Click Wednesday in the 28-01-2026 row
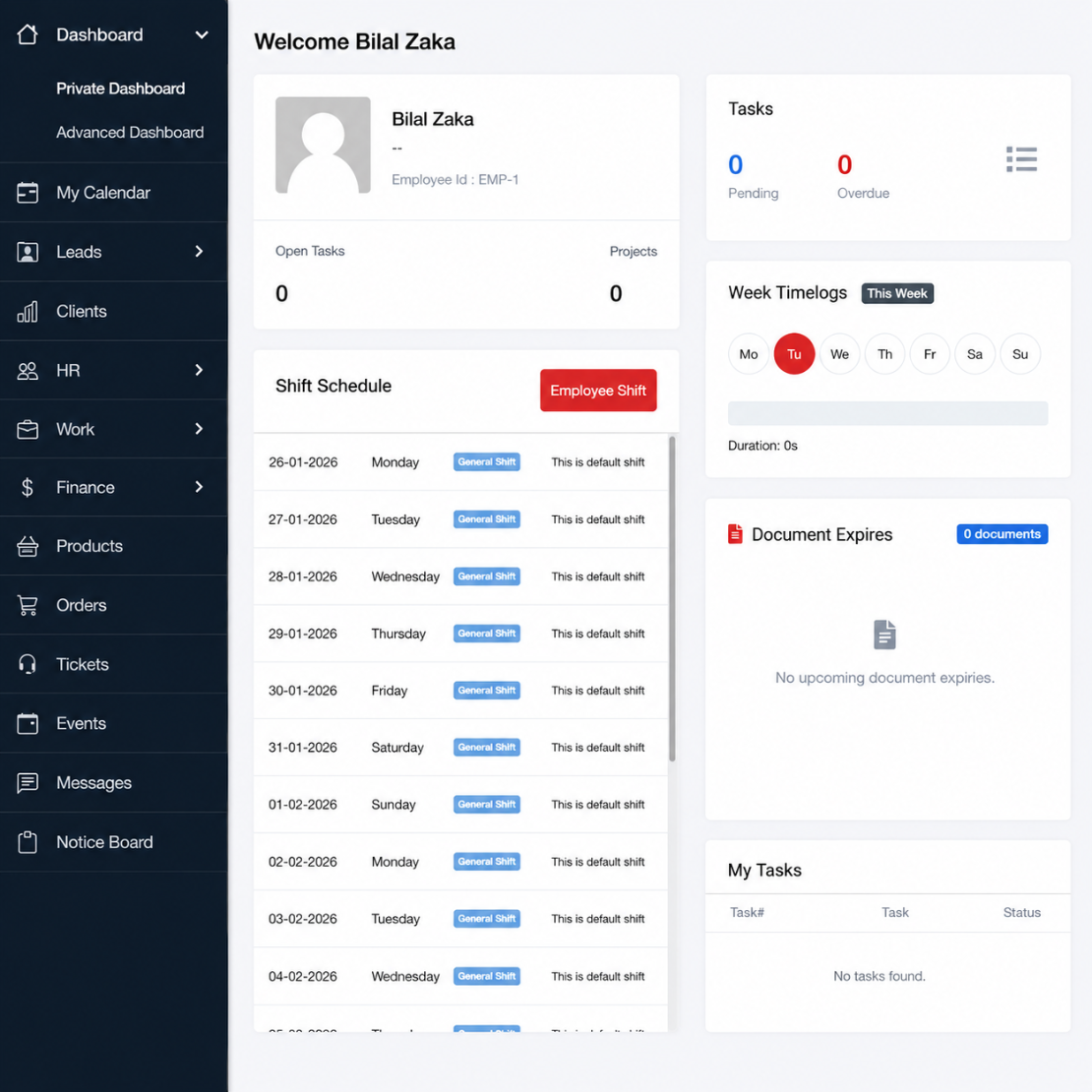This screenshot has width=1092, height=1092. coord(405,576)
